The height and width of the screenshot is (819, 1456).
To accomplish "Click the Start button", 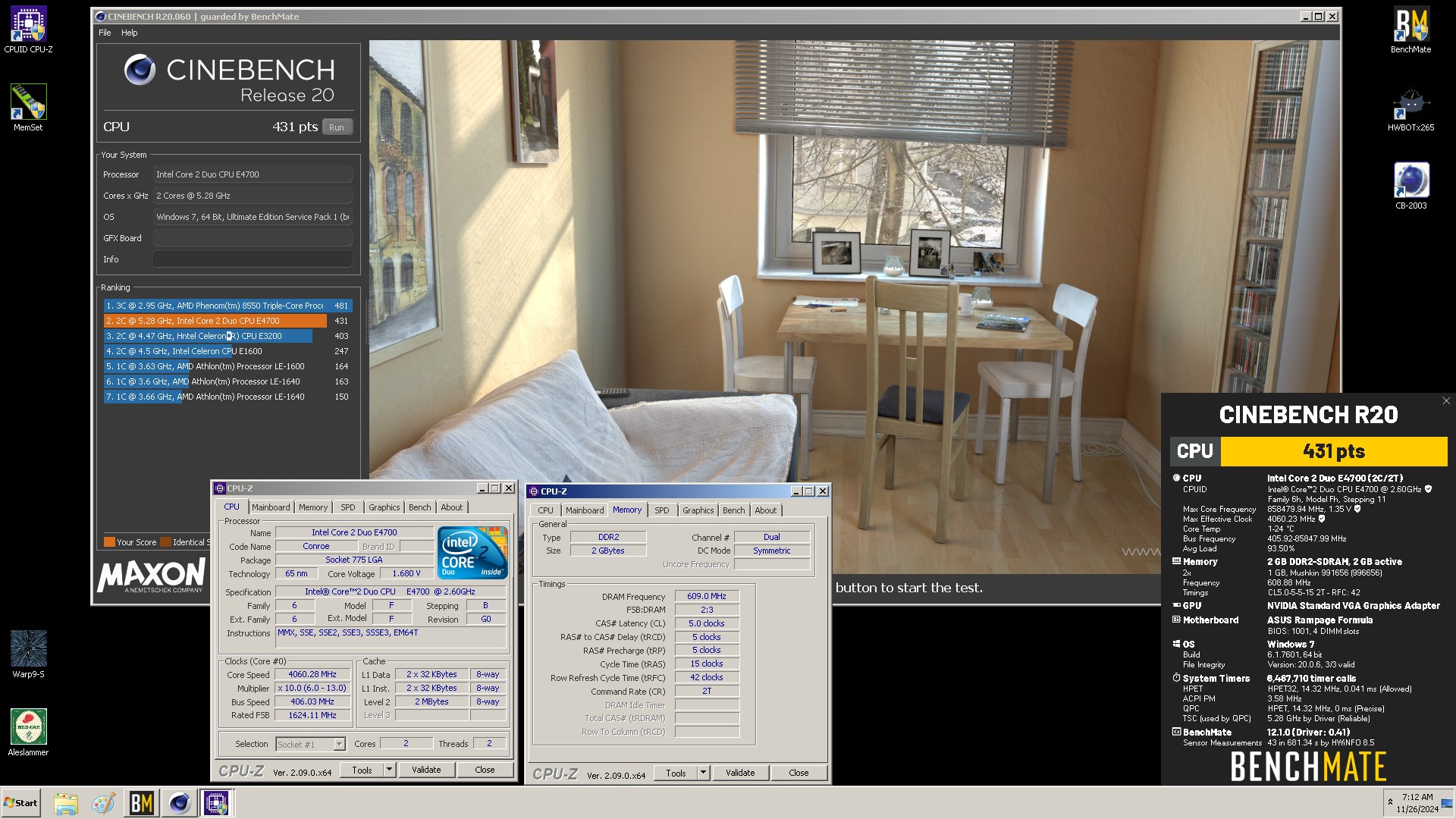I will pyautogui.click(x=20, y=802).
